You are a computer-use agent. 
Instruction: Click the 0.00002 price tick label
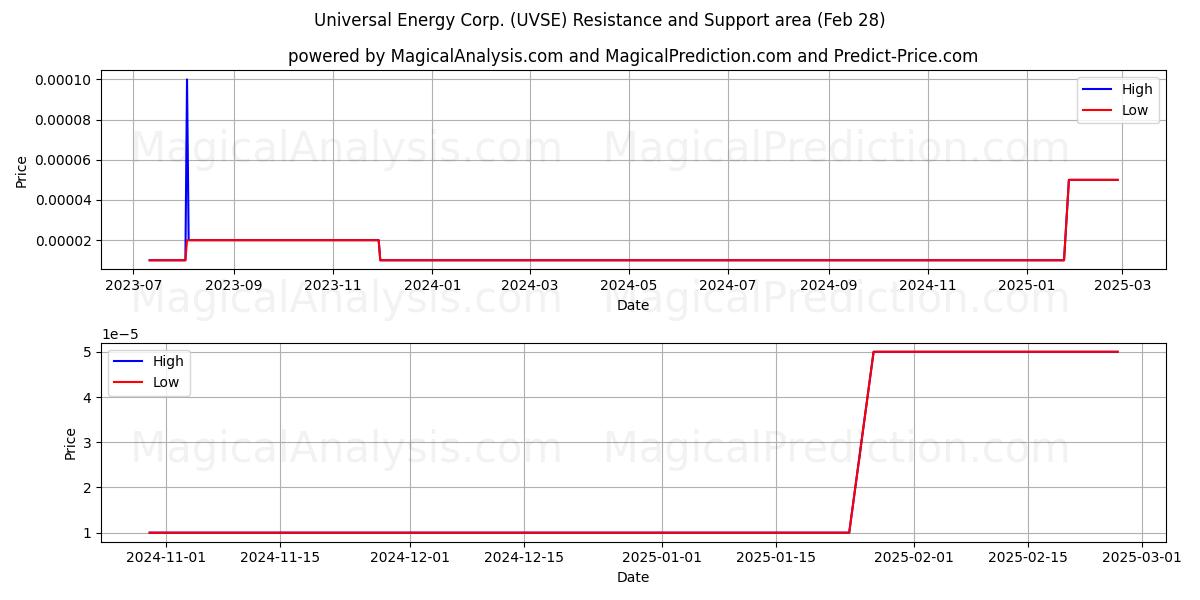(x=62, y=240)
